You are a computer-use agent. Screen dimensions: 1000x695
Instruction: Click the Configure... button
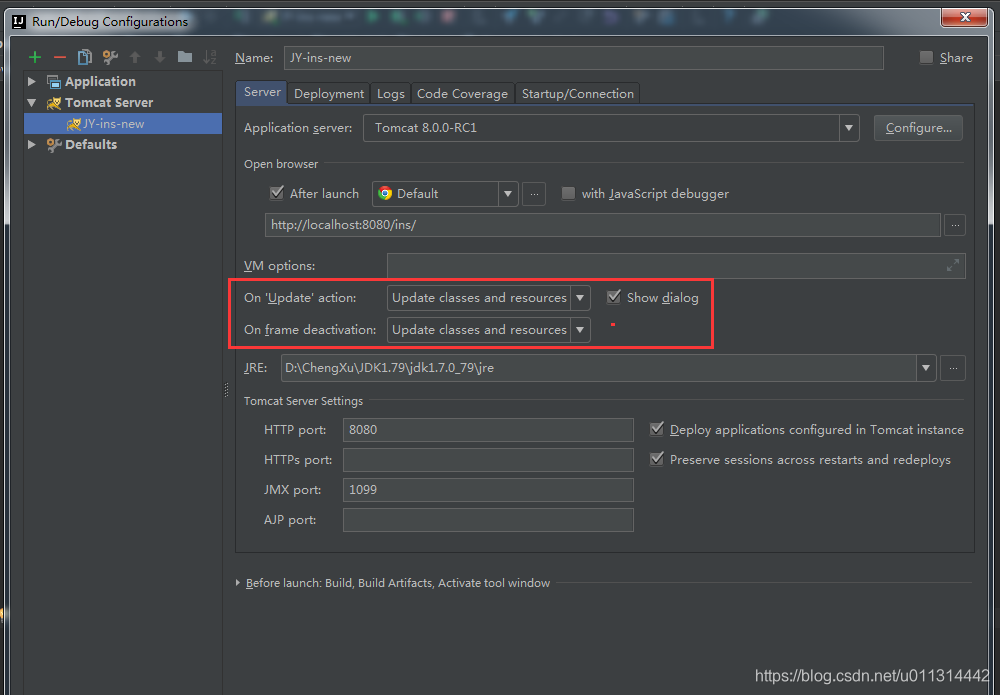[x=918, y=128]
